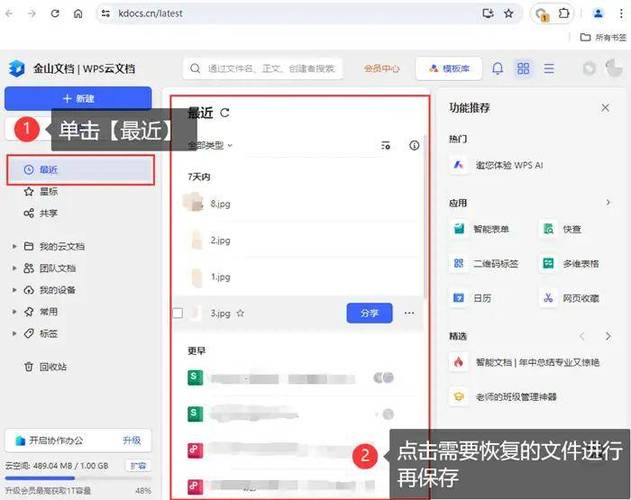Go to the browser home page icon

pyautogui.click(x=78, y=14)
